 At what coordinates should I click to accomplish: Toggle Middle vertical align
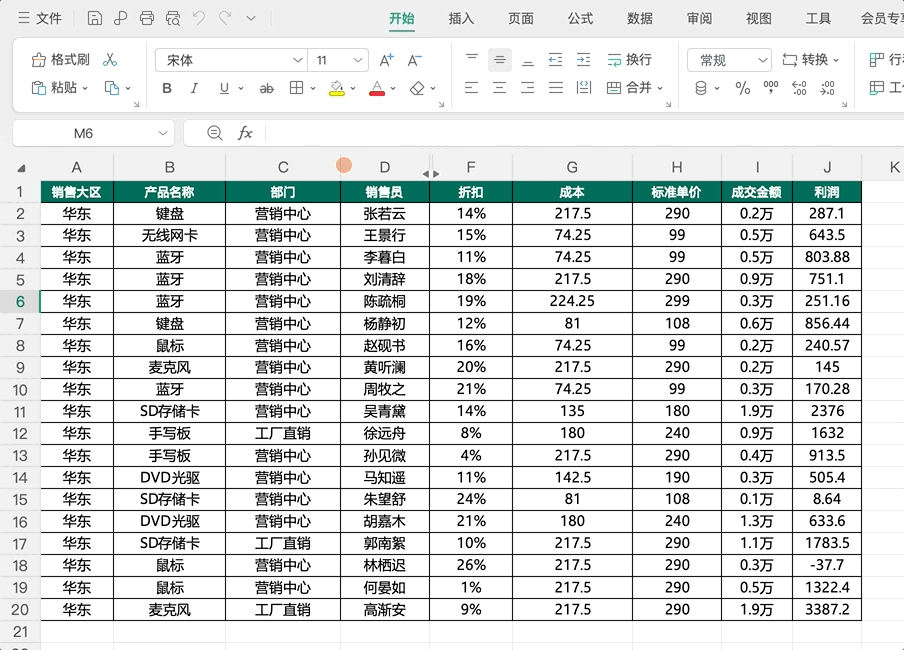[500, 59]
